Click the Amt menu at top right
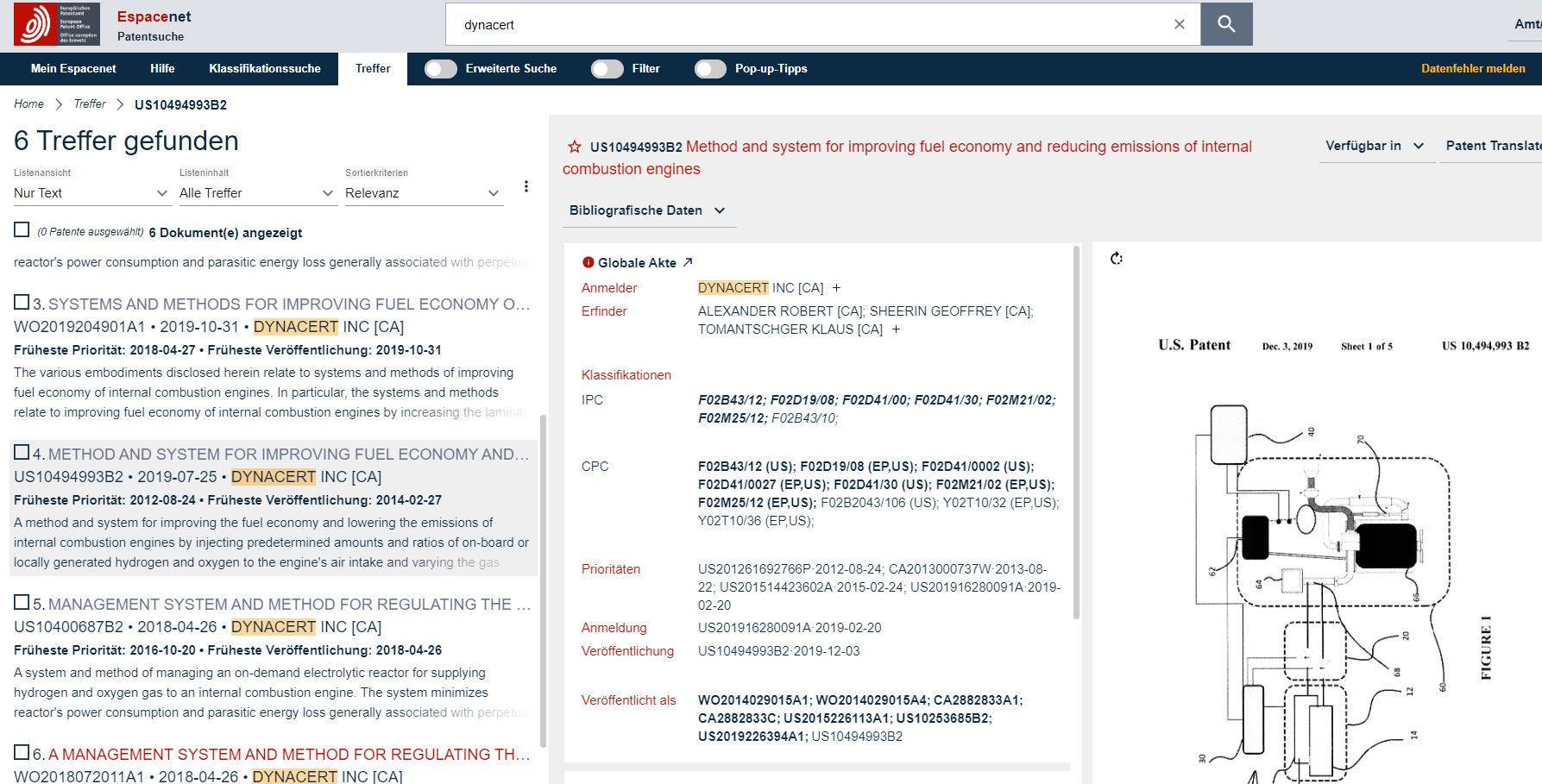This screenshot has height=784, width=1542. (x=1527, y=24)
